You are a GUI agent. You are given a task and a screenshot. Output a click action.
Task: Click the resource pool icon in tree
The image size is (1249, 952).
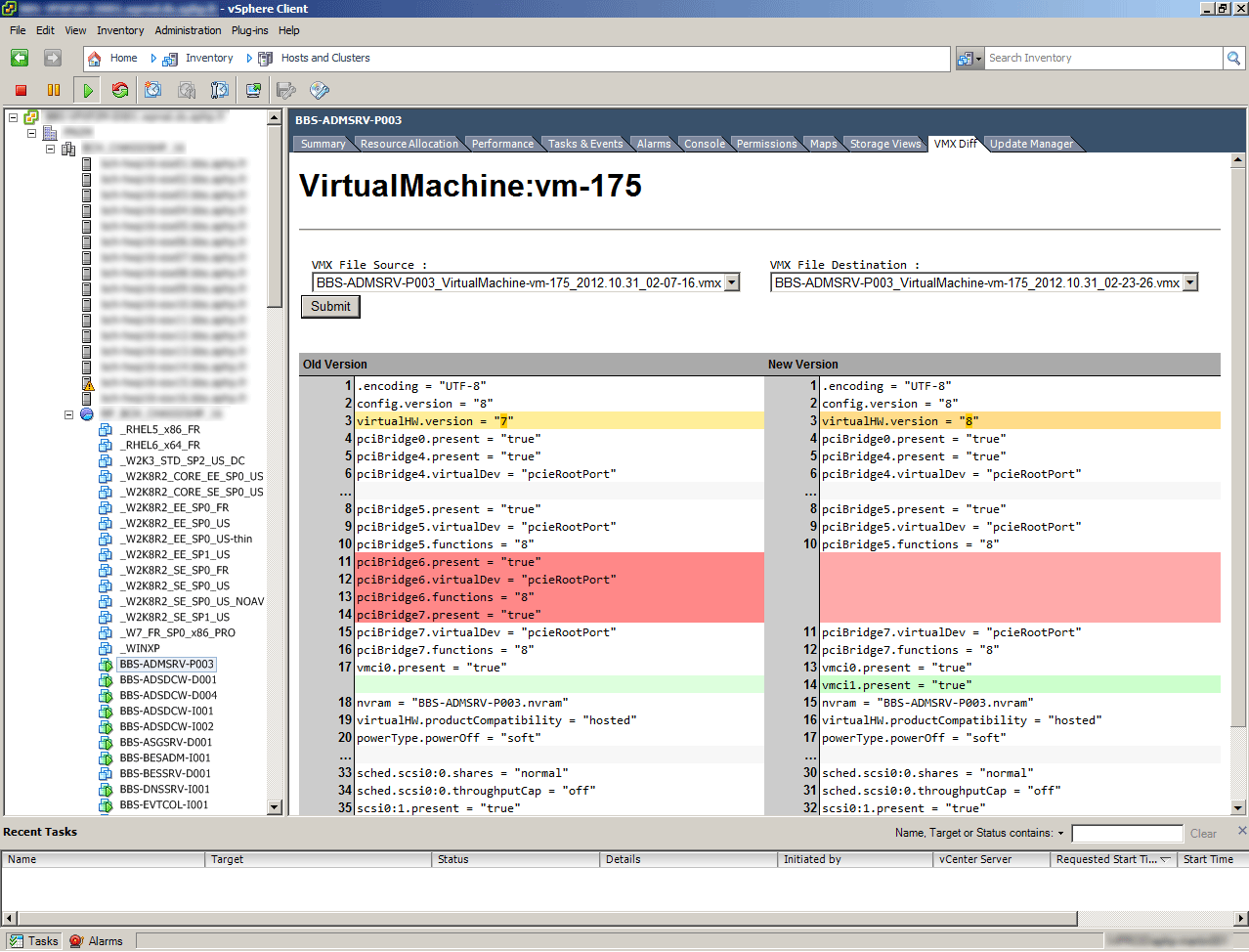click(86, 414)
